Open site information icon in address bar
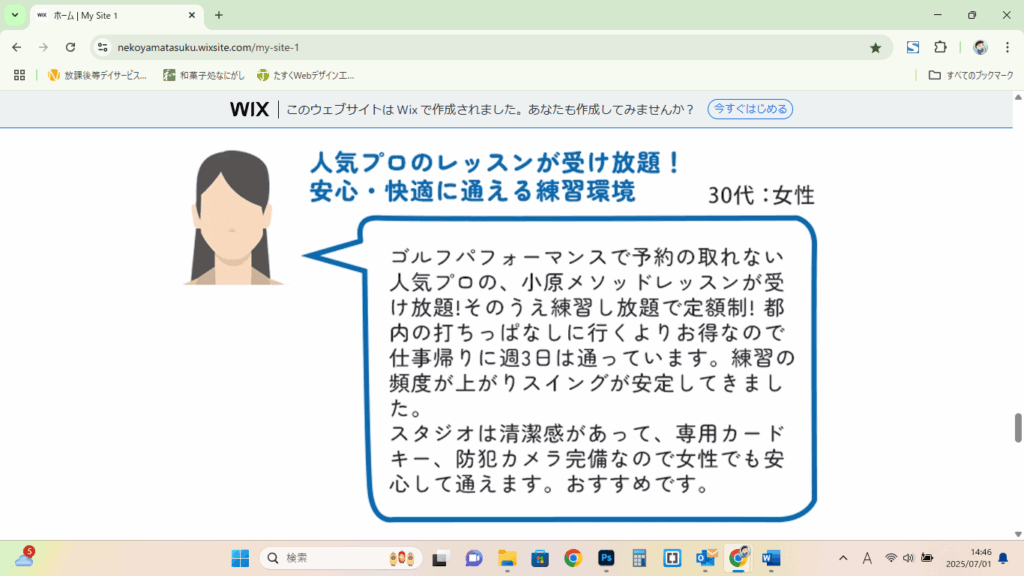Viewport: 1024px width, 576px height. click(x=103, y=47)
